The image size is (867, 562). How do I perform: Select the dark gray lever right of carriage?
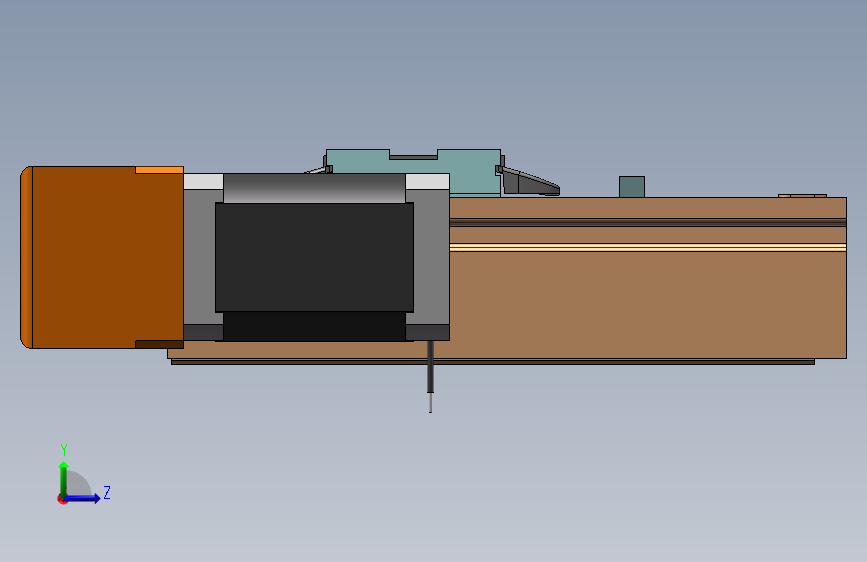coord(530,181)
